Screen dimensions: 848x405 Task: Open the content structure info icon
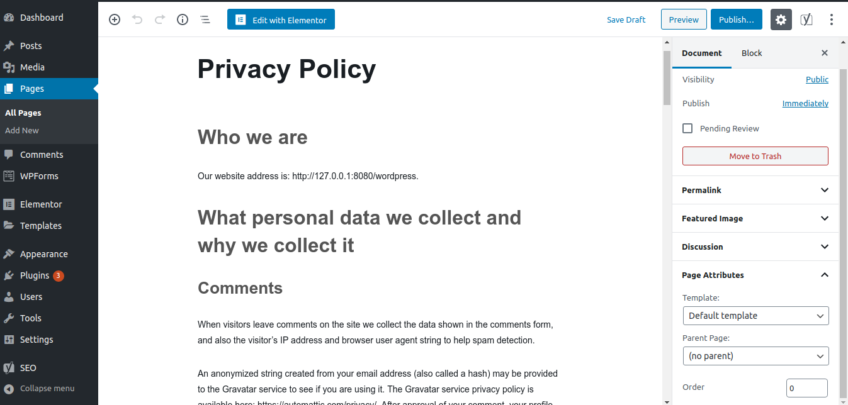click(182, 19)
